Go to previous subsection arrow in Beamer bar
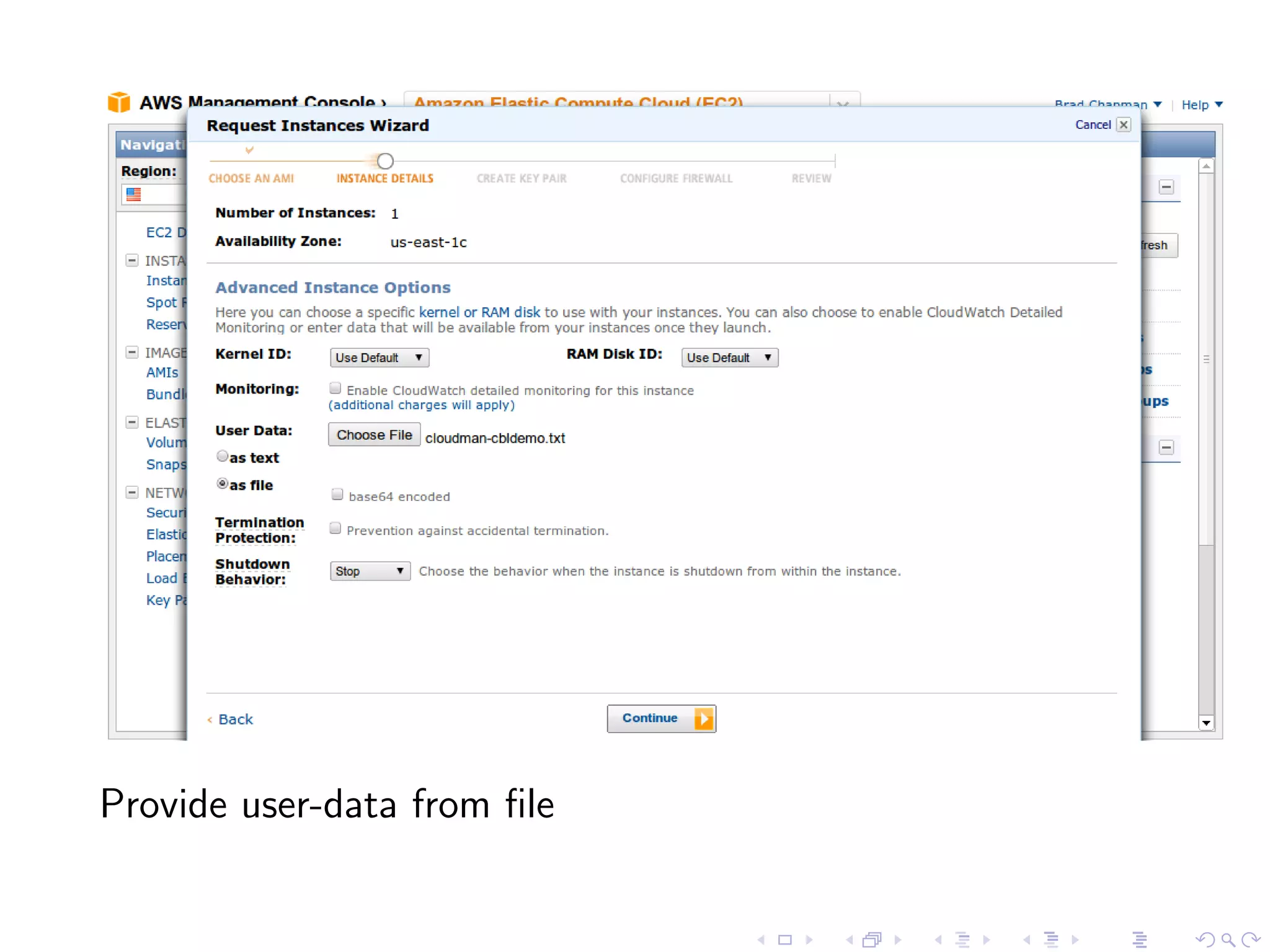 [x=938, y=940]
